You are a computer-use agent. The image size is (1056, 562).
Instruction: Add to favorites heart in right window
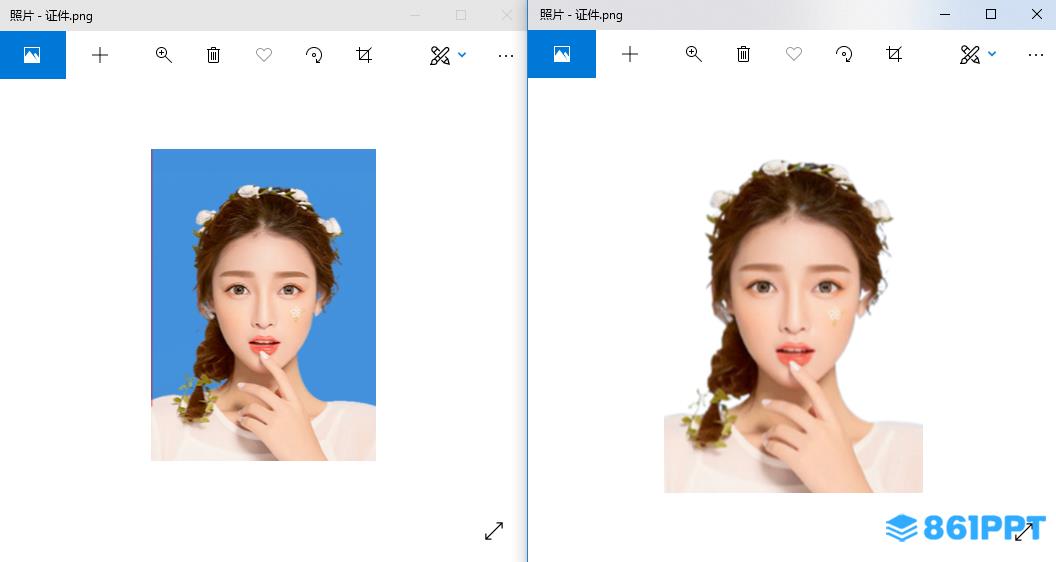click(x=794, y=54)
